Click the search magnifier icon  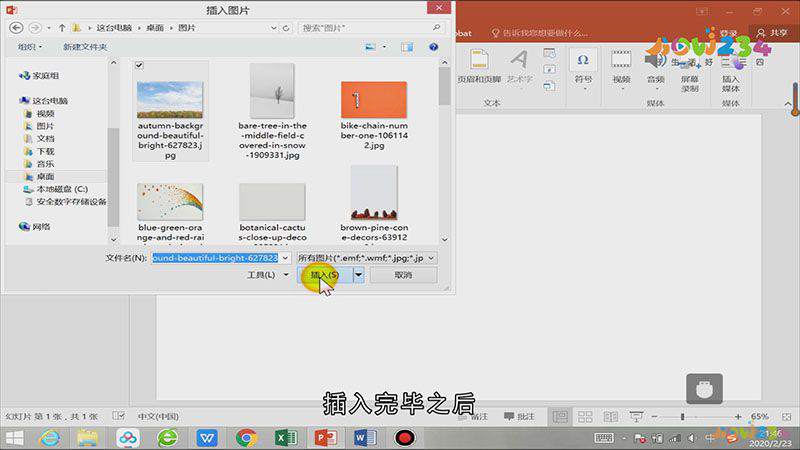[437, 27]
